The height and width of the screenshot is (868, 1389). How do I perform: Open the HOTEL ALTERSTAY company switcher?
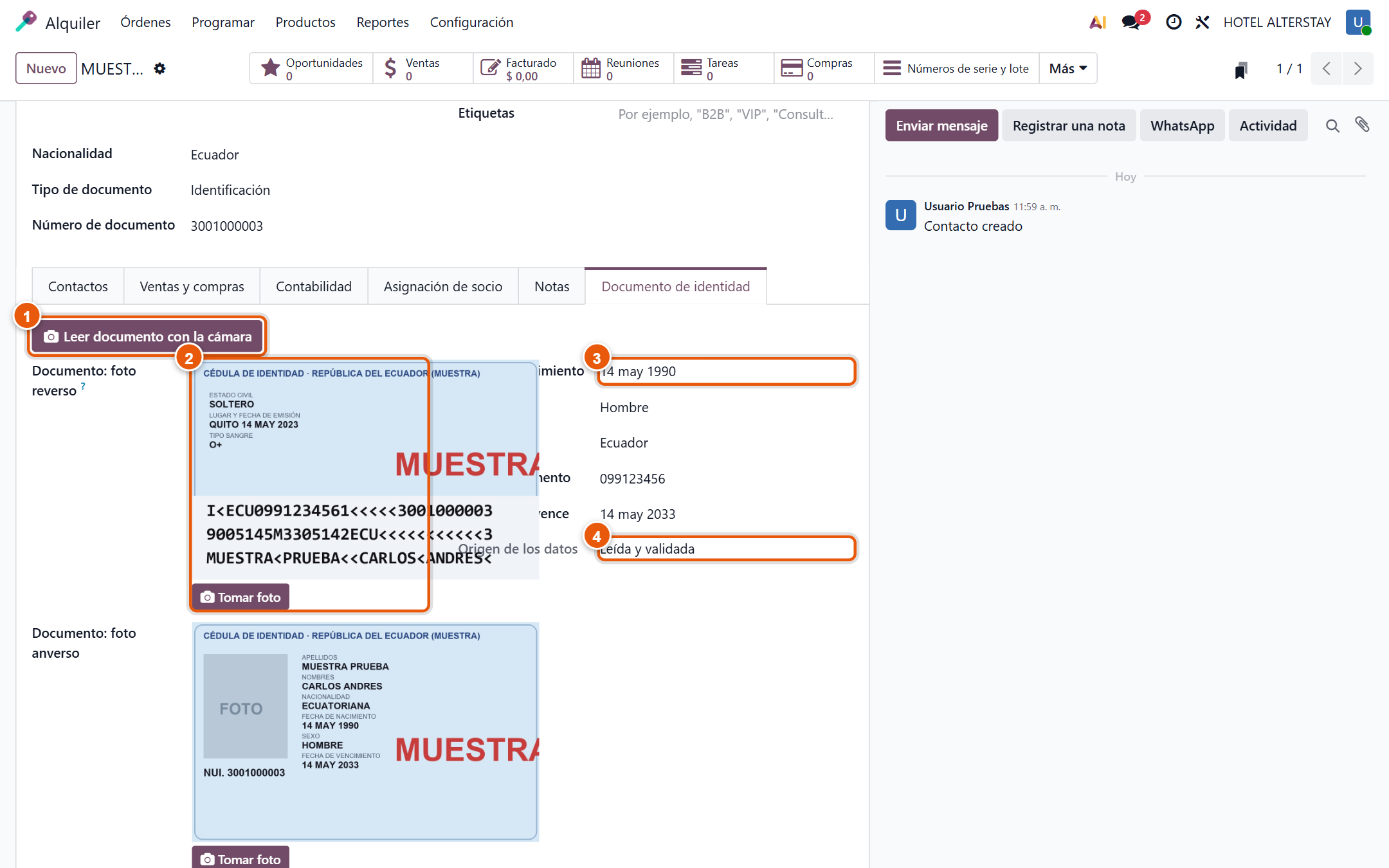pos(1277,23)
